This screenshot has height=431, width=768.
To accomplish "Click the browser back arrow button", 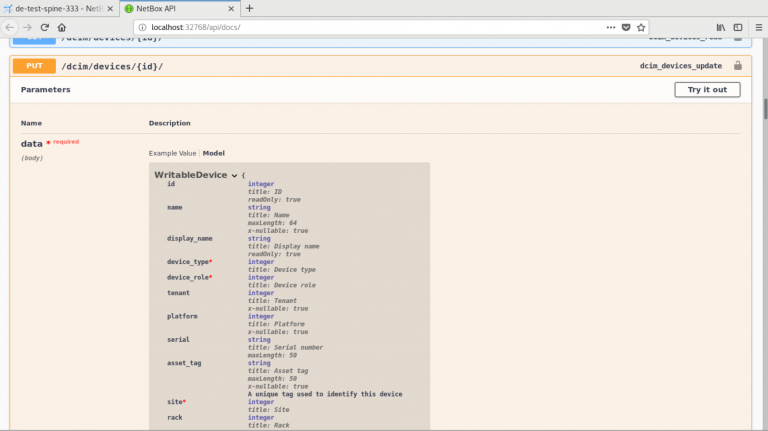I will 9,27.
